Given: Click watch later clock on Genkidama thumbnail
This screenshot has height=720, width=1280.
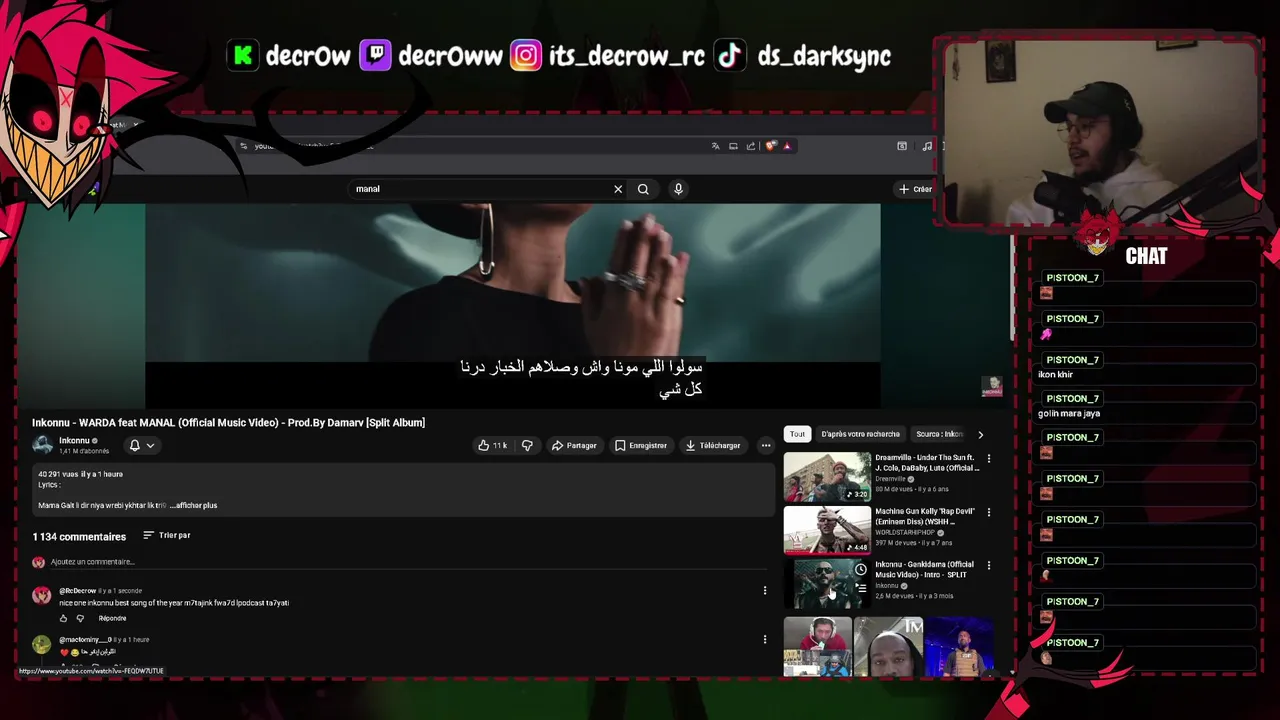Looking at the screenshot, I should point(860,570).
